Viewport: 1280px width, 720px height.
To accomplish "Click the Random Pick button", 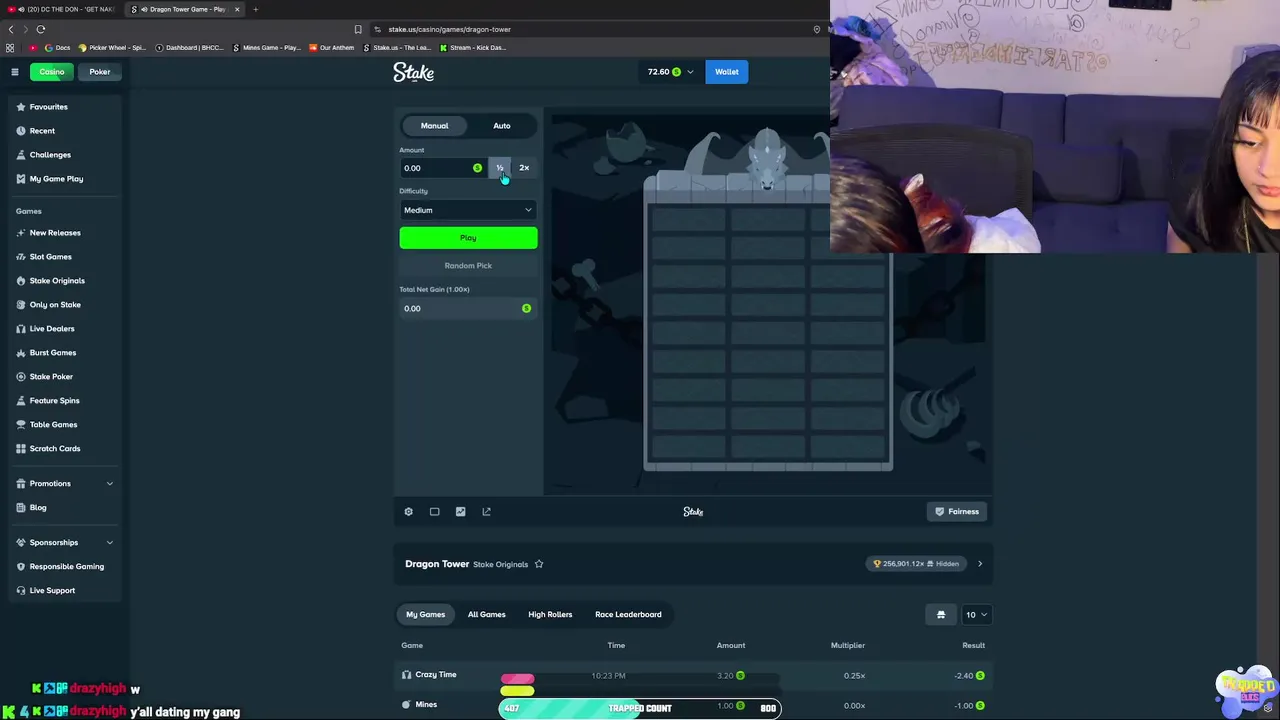I will click(x=468, y=266).
